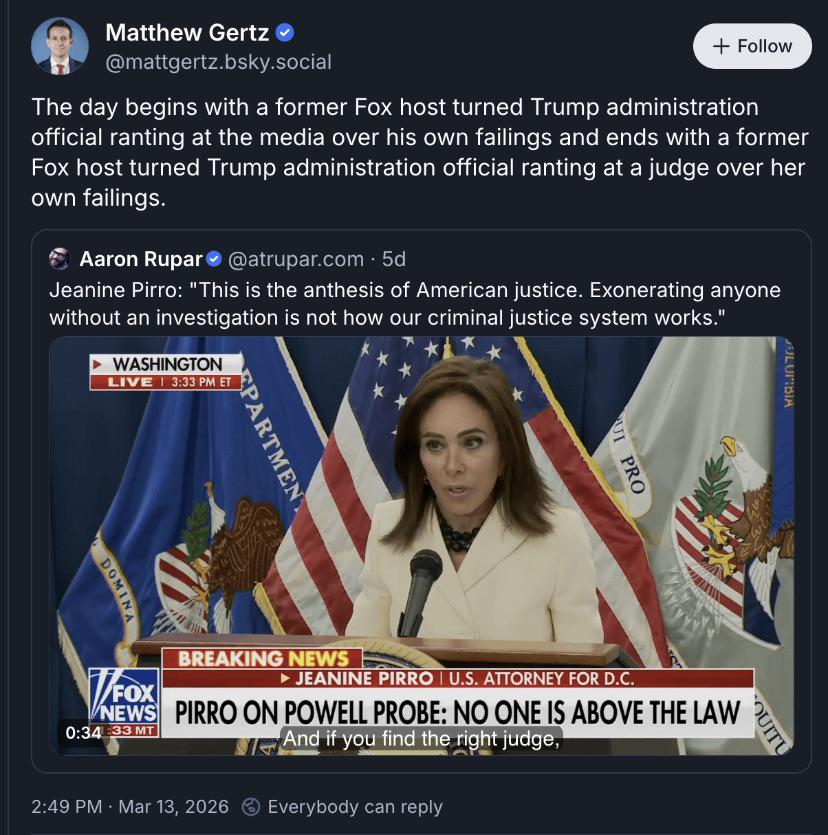Screen dimensions: 828x835
Task: Click the quoted post's 5d timestamp
Action: (x=394, y=260)
